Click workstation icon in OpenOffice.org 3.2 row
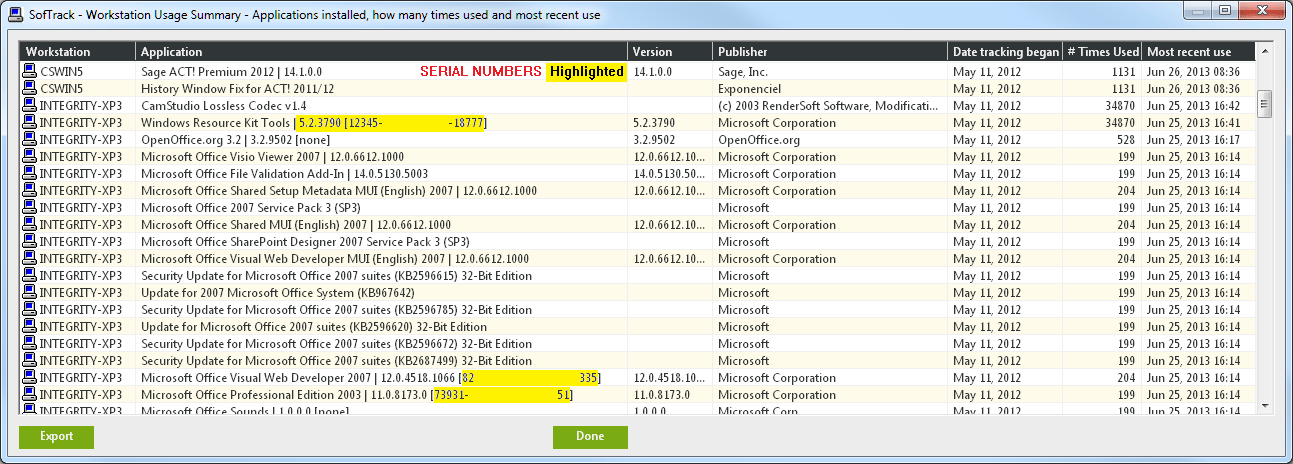 [29, 140]
